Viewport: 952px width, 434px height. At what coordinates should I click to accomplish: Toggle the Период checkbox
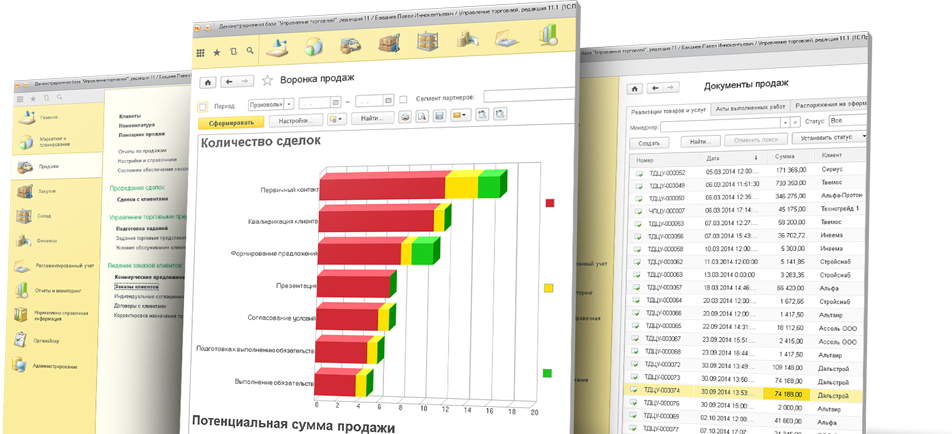click(203, 104)
